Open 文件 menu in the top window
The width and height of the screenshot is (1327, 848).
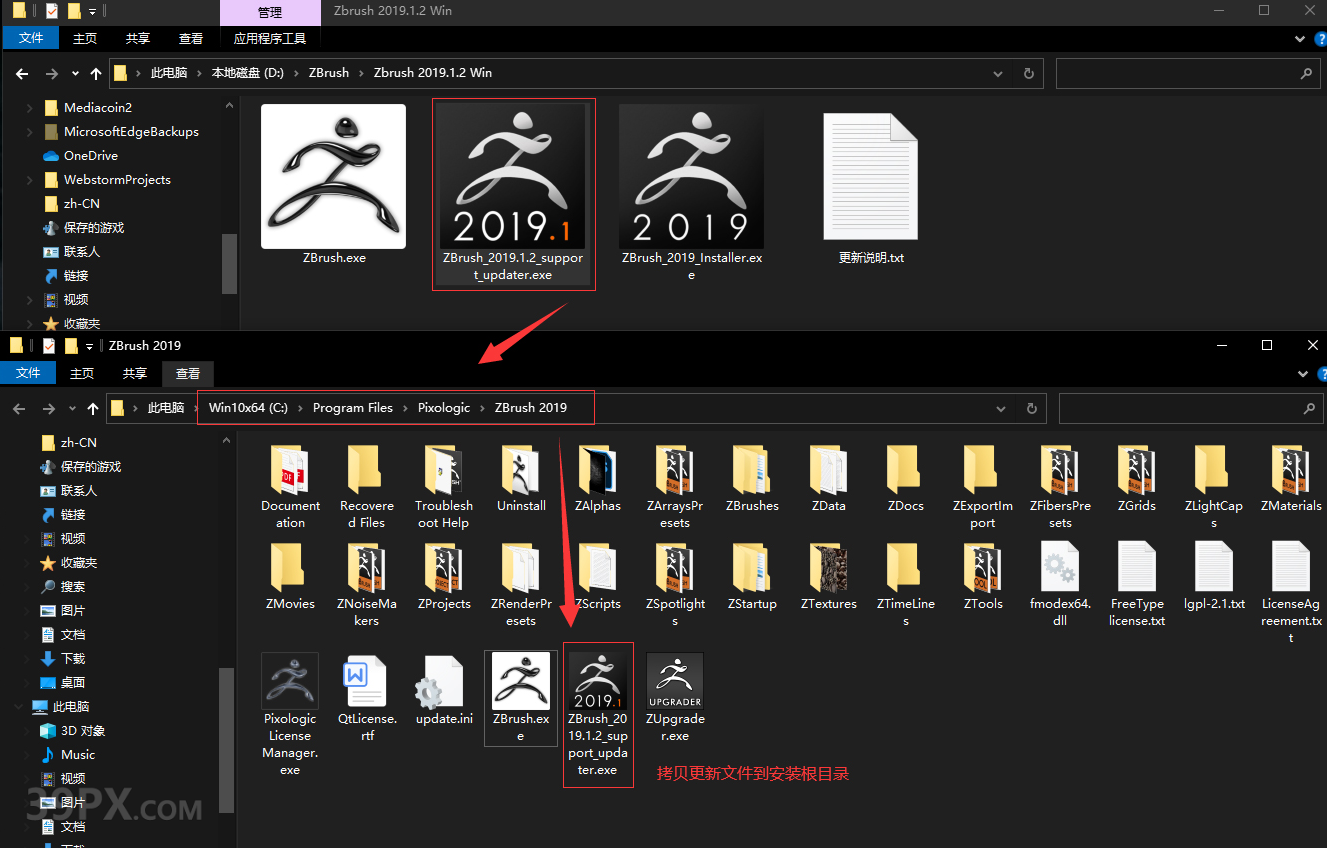(31, 38)
